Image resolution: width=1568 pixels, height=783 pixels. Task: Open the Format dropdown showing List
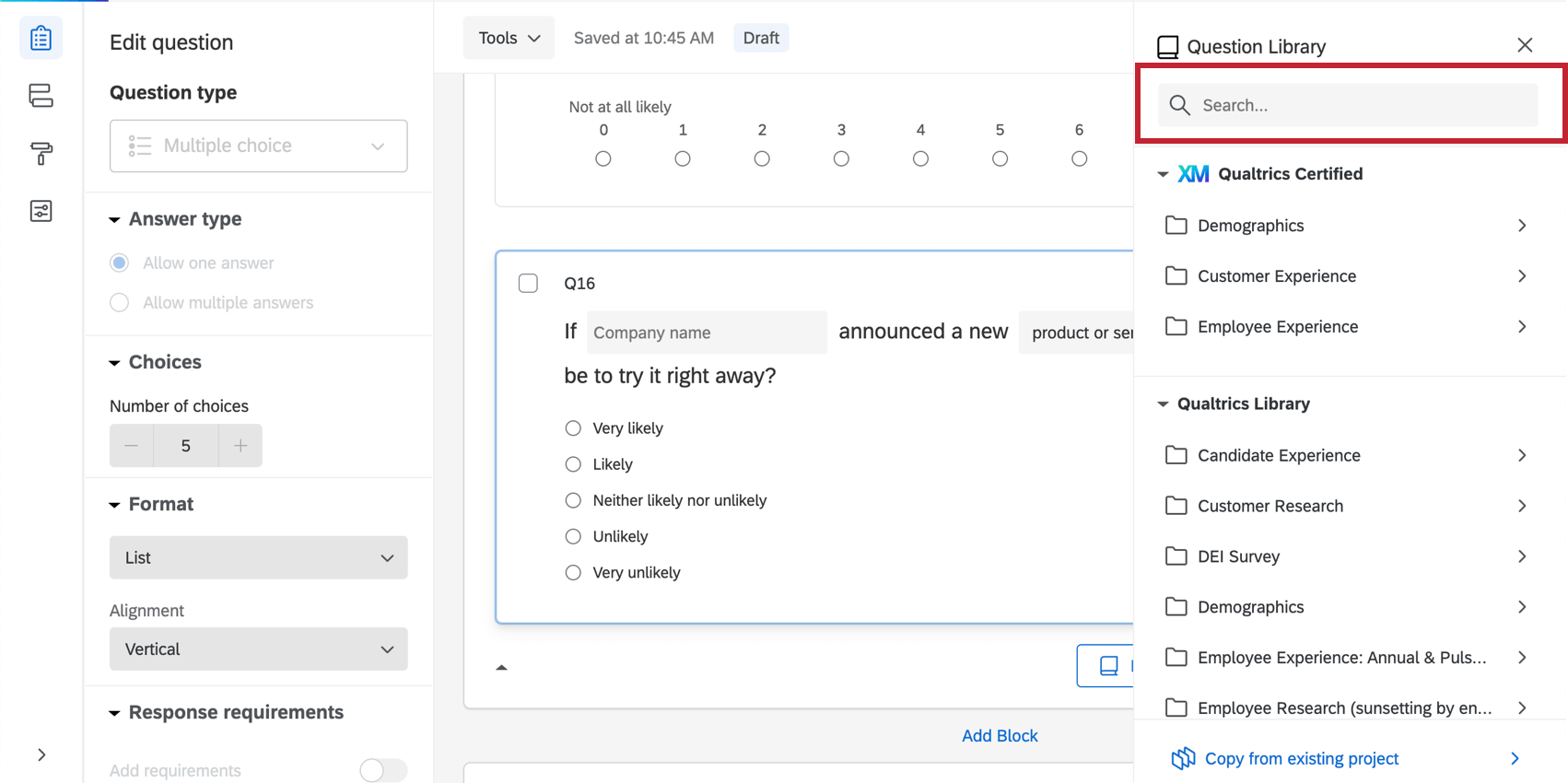258,557
